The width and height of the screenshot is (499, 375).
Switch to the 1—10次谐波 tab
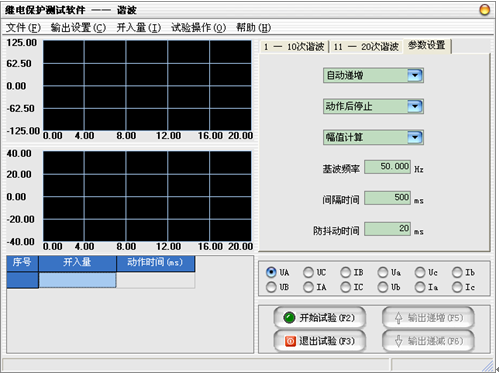(x=294, y=46)
